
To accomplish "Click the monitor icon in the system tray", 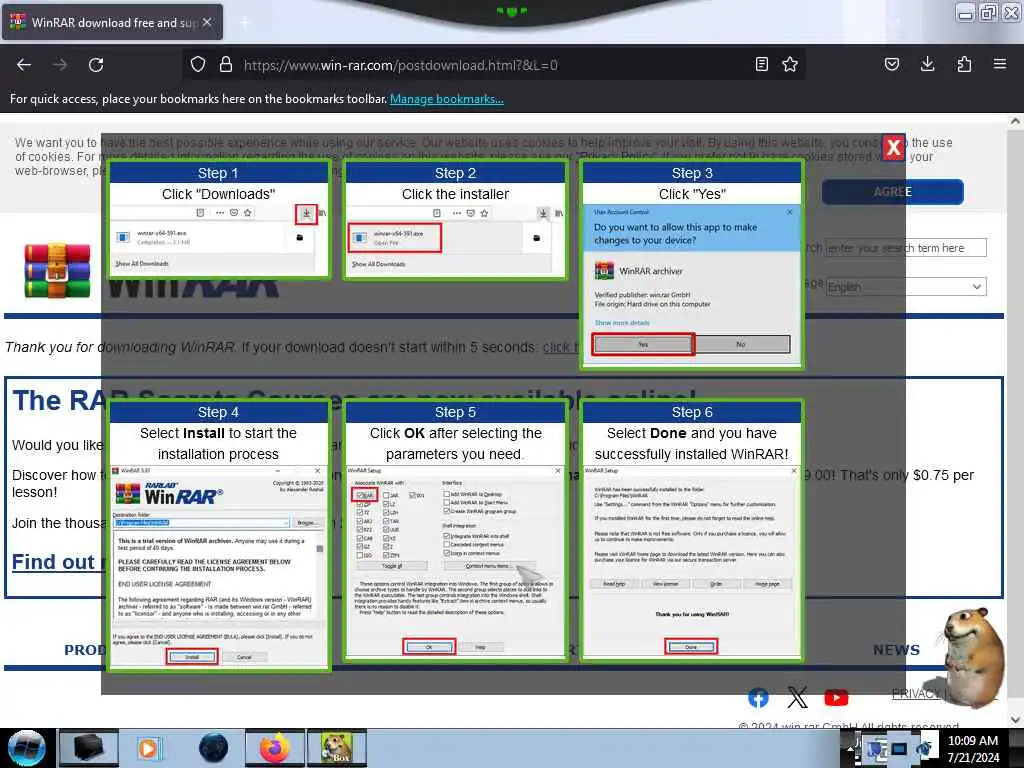I will 899,749.
